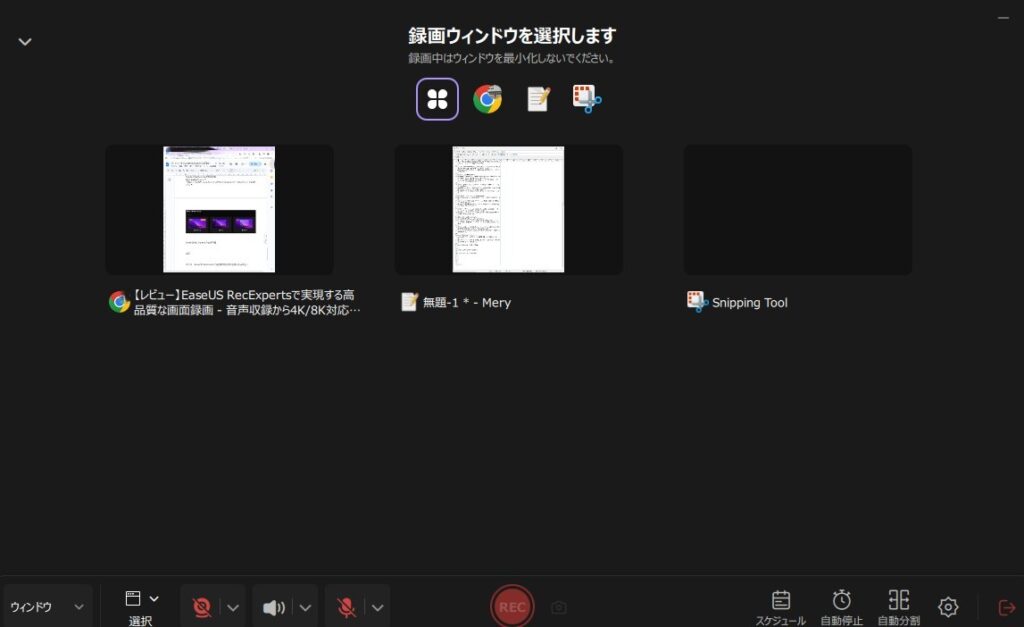Choose the Chrome EaseUS review window thumbnail
This screenshot has height=627, width=1024.
[x=219, y=209]
